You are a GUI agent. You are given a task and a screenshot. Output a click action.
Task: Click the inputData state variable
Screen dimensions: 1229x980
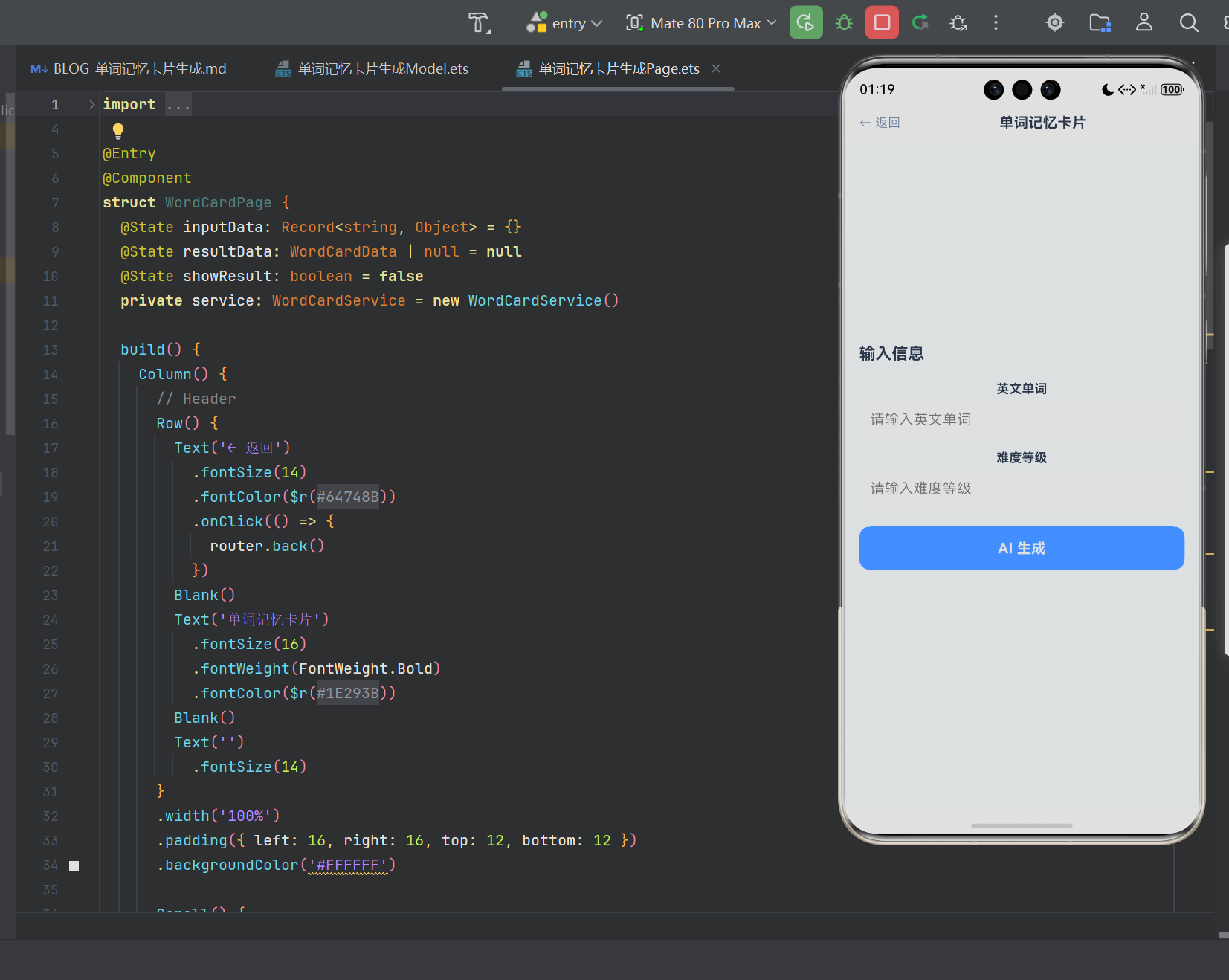pos(223,228)
